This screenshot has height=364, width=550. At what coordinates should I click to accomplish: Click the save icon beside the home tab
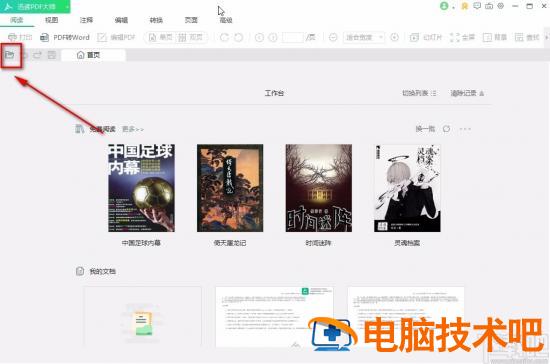[52, 55]
